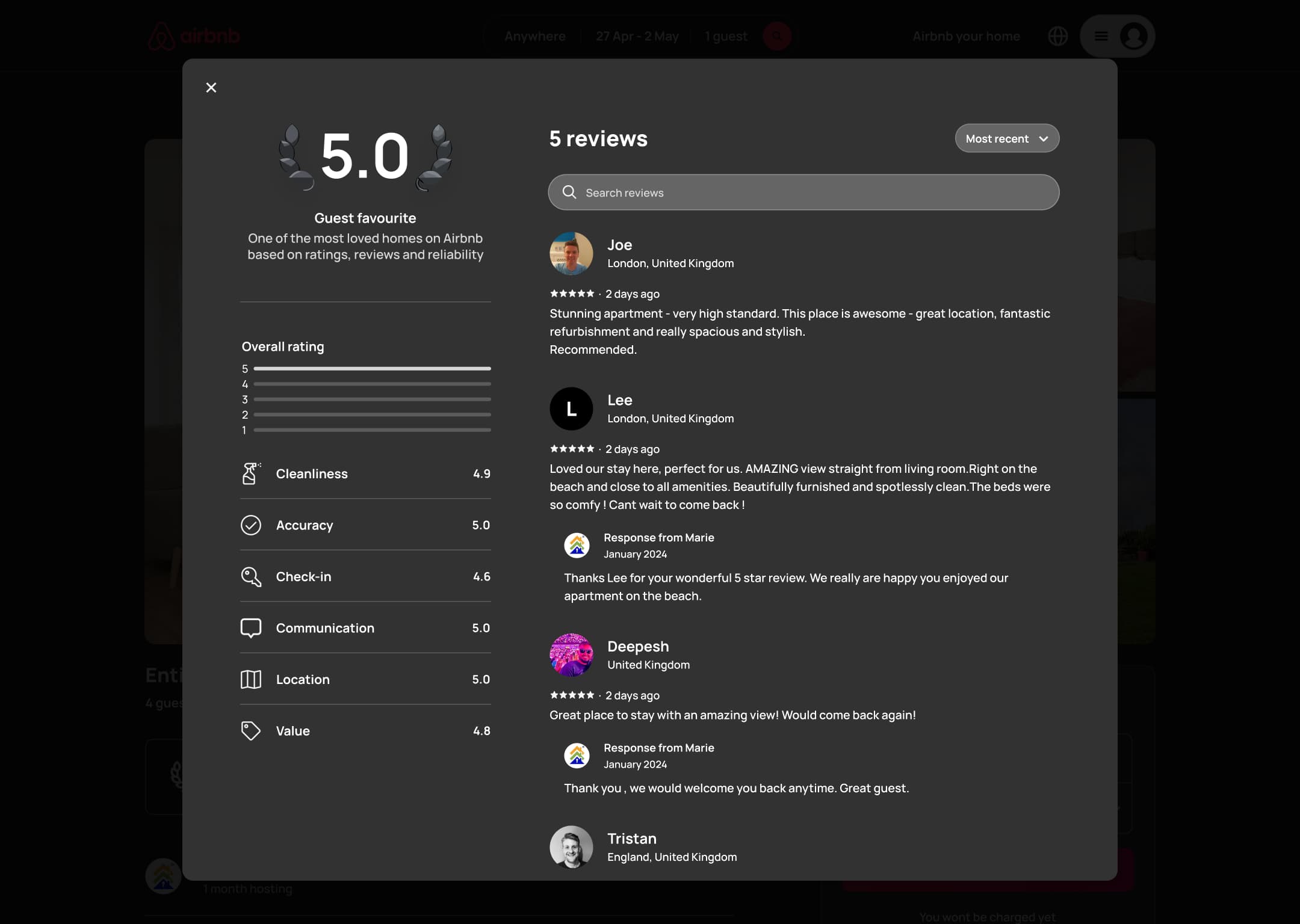
Task: Click the 5 reviews heading
Action: (x=598, y=138)
